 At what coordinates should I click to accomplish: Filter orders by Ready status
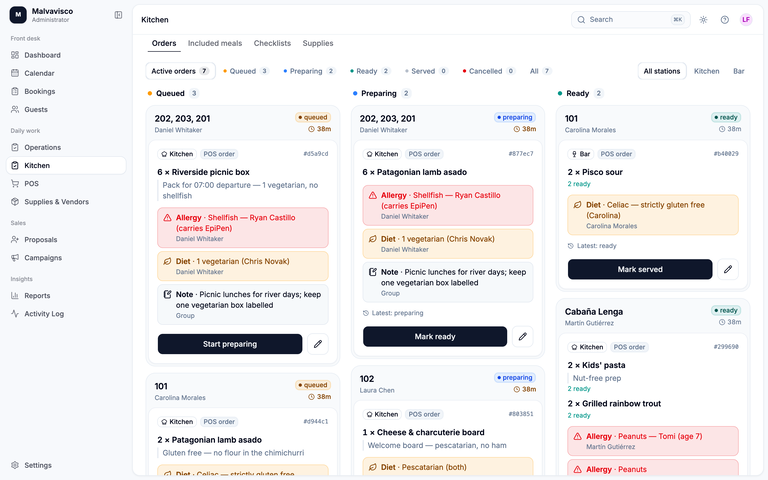370,71
